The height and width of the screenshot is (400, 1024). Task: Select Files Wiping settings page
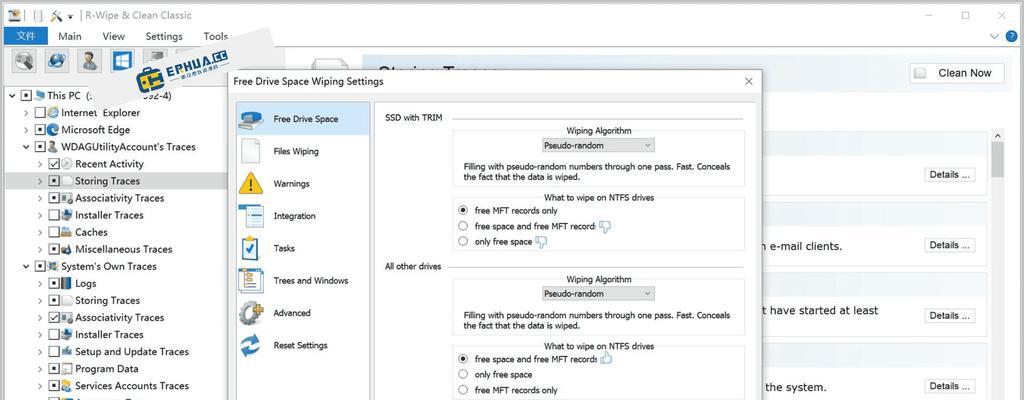pos(303,151)
